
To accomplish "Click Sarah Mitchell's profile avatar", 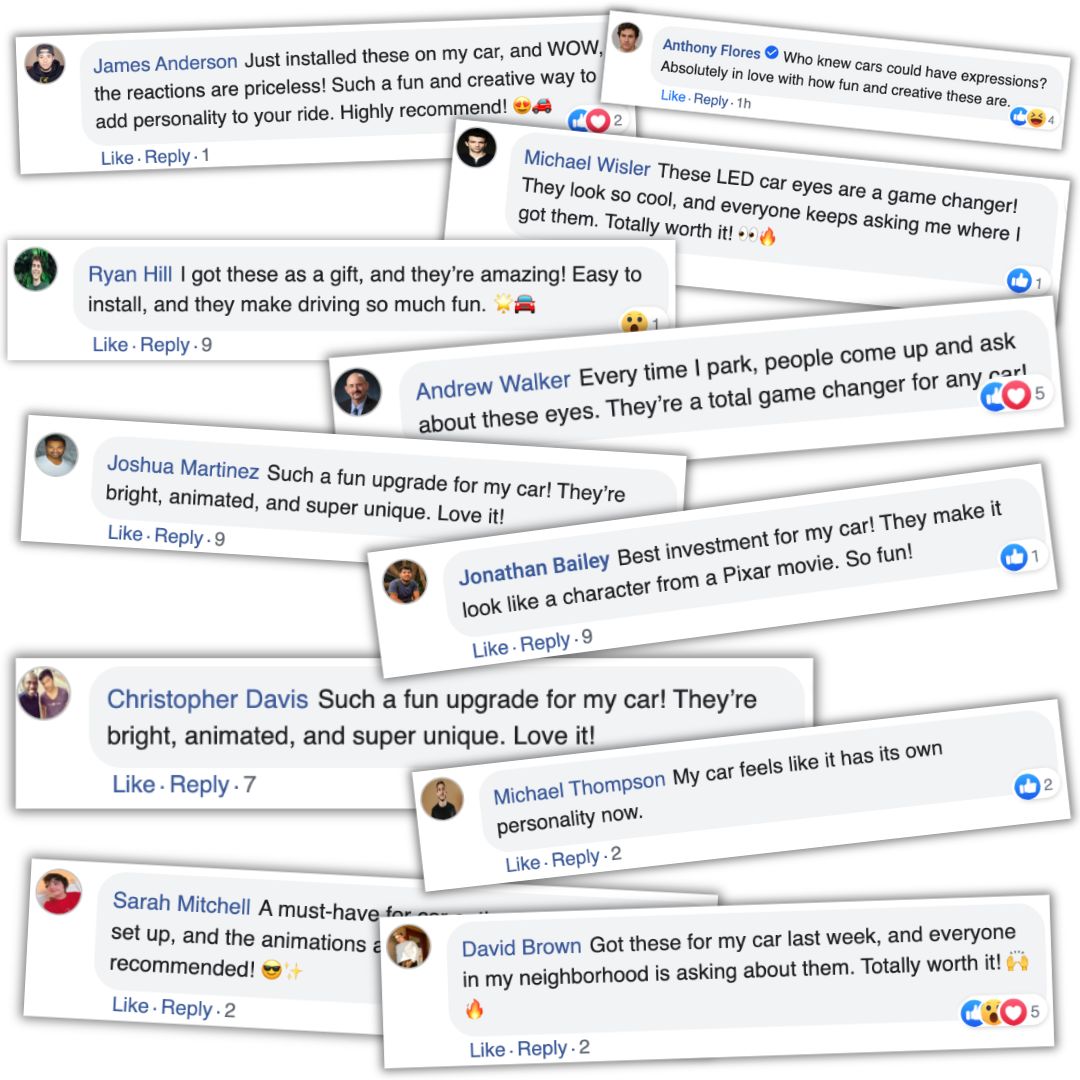I will (59, 891).
